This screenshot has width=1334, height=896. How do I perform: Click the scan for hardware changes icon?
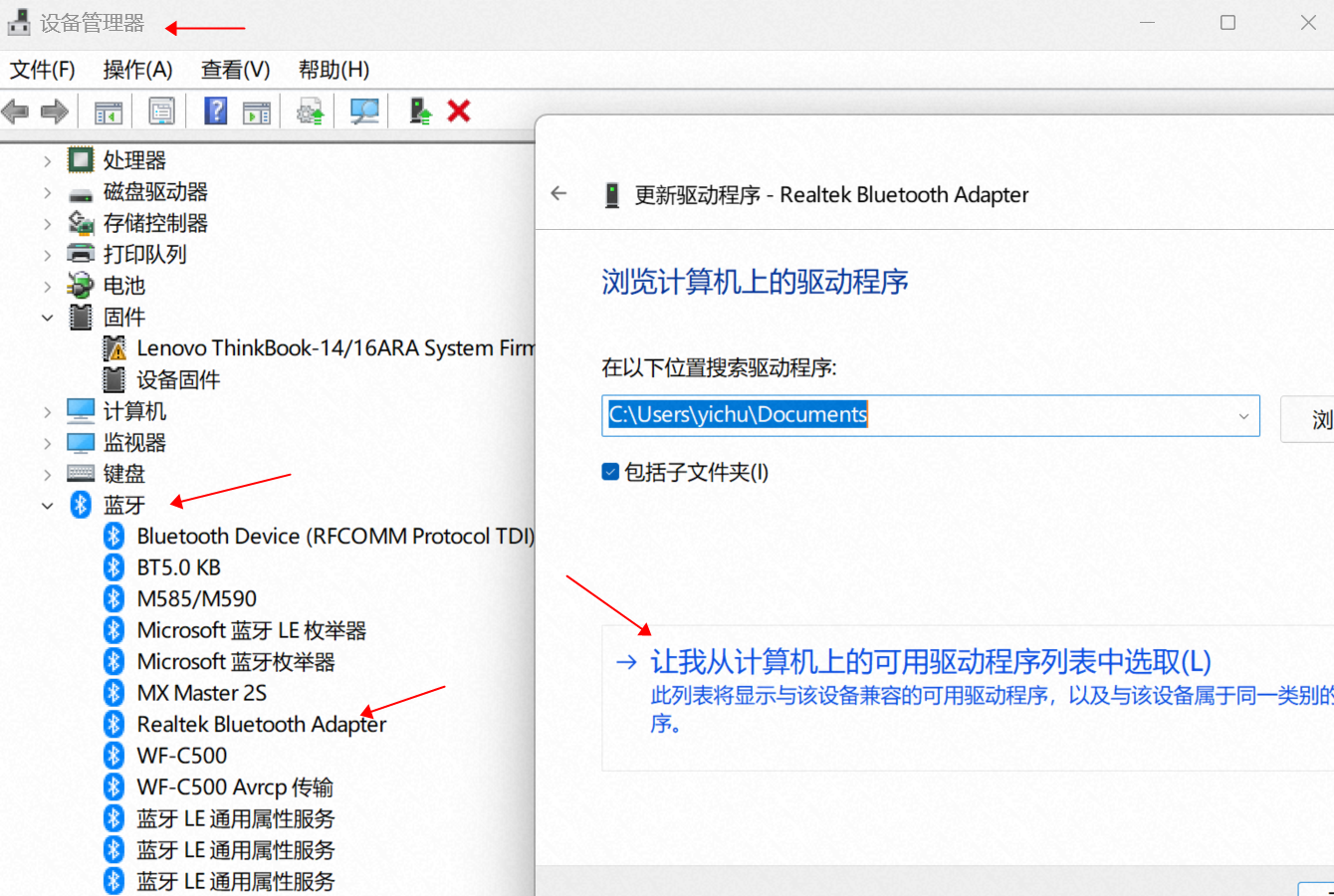[364, 112]
